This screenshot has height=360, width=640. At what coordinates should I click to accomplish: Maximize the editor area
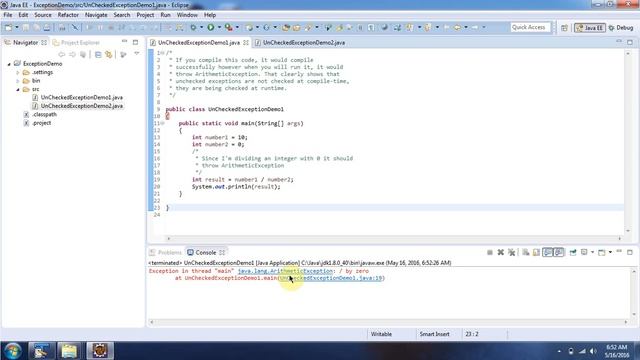click(630, 42)
